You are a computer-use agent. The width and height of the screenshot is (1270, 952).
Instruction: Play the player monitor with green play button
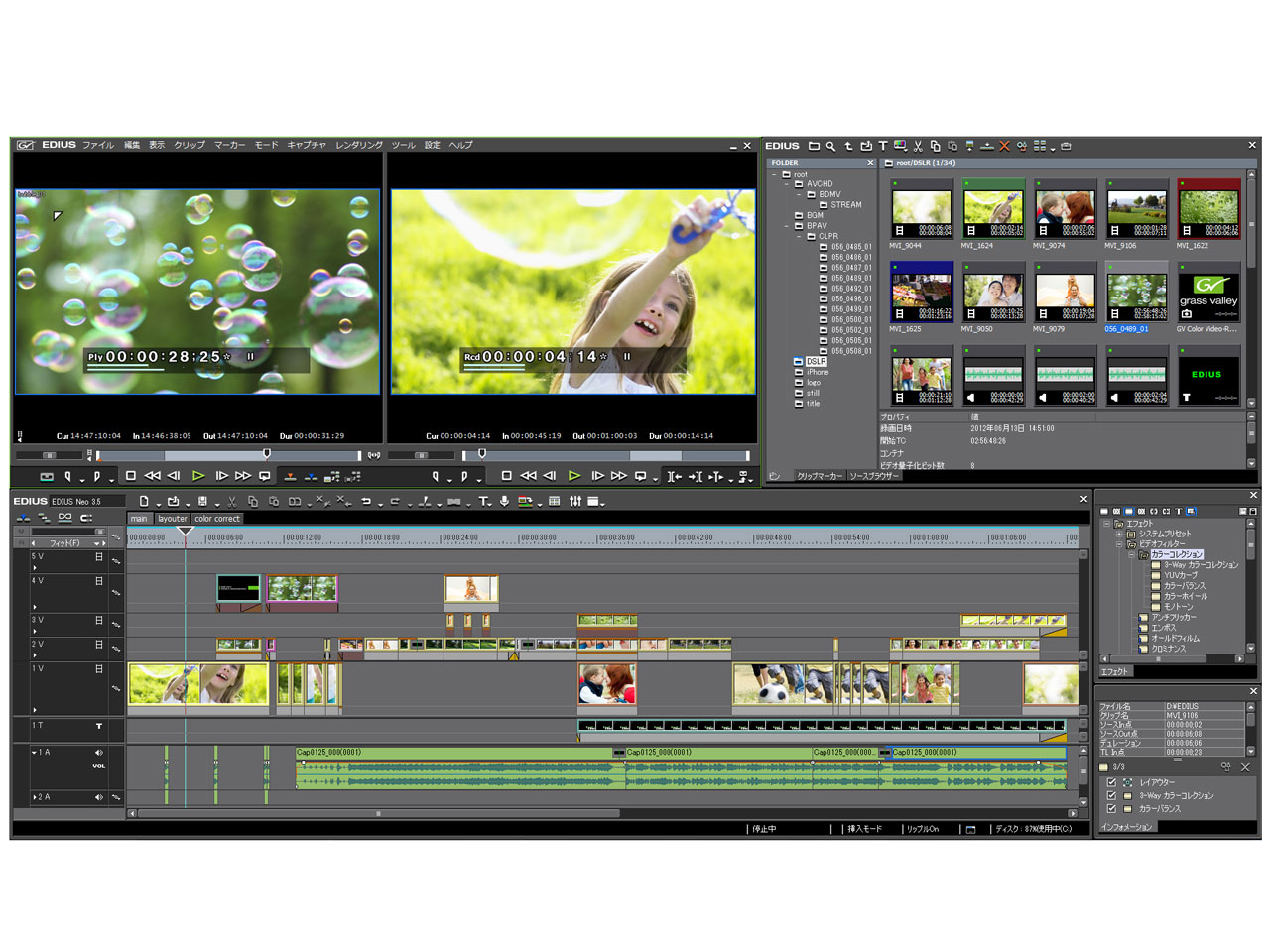(x=198, y=477)
